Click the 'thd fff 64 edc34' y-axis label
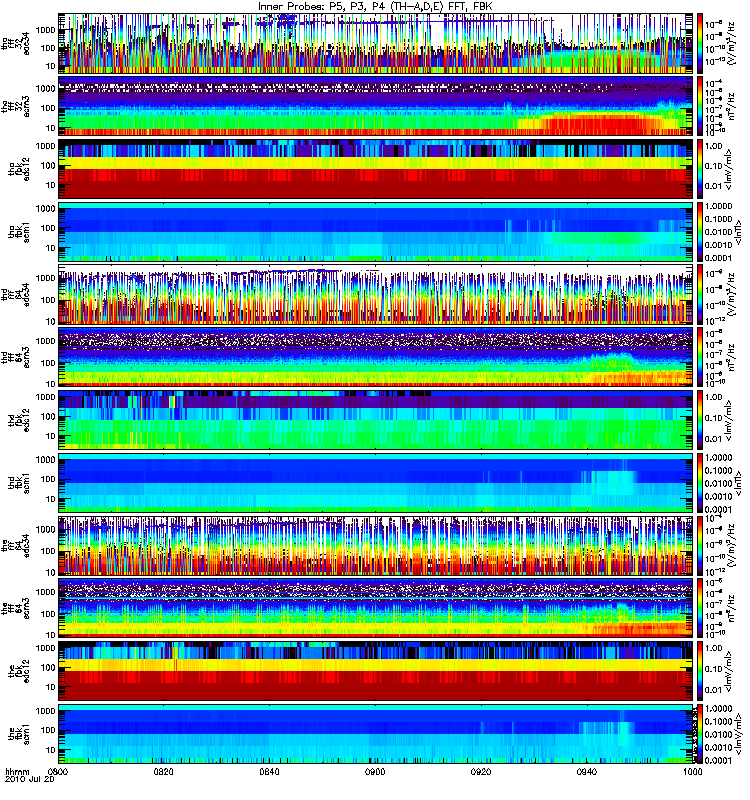The height and width of the screenshot is (800, 750). coord(15,295)
